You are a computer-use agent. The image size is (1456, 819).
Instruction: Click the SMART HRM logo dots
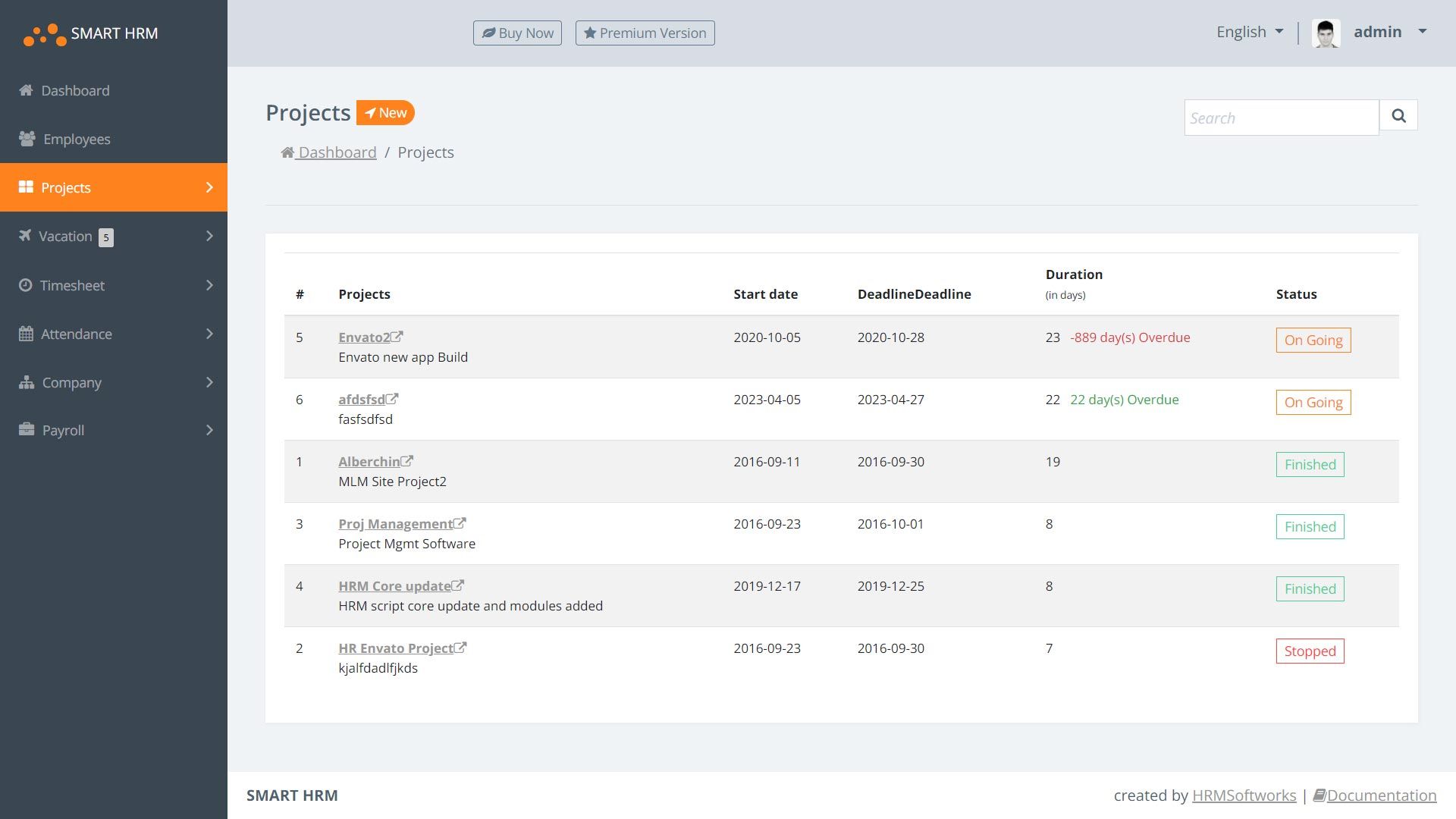pos(45,34)
